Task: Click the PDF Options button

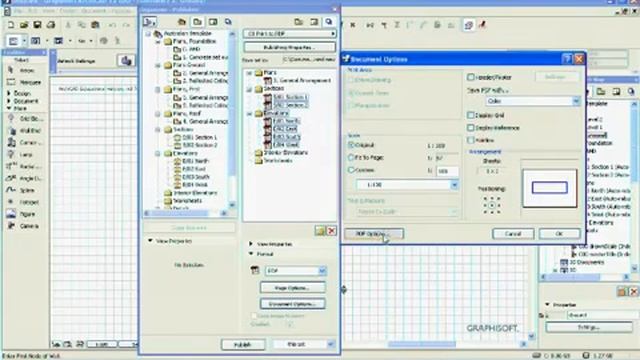Action: pos(374,233)
